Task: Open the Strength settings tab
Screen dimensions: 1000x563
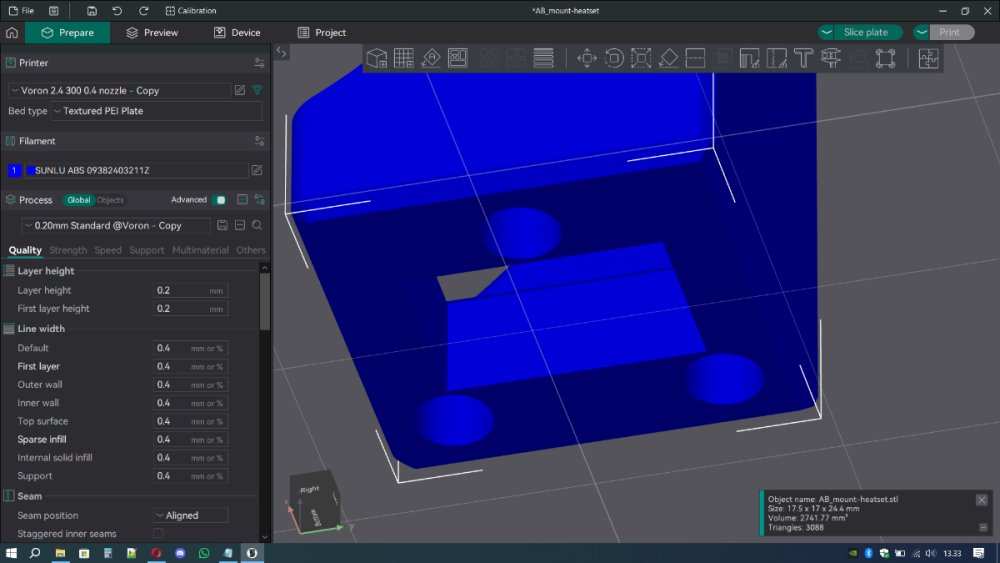Action: point(68,250)
